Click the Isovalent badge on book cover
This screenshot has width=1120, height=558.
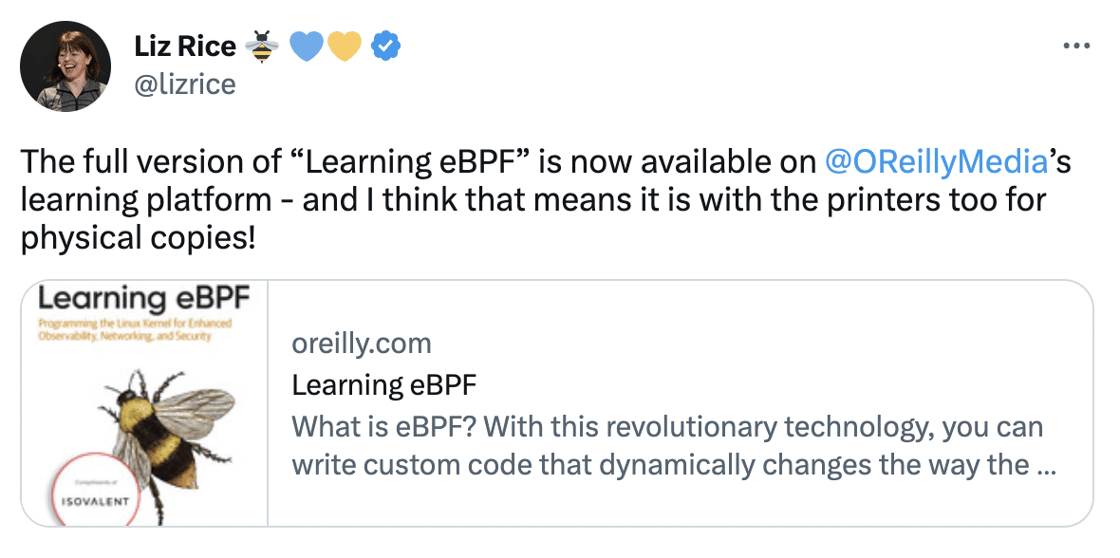coord(94,493)
